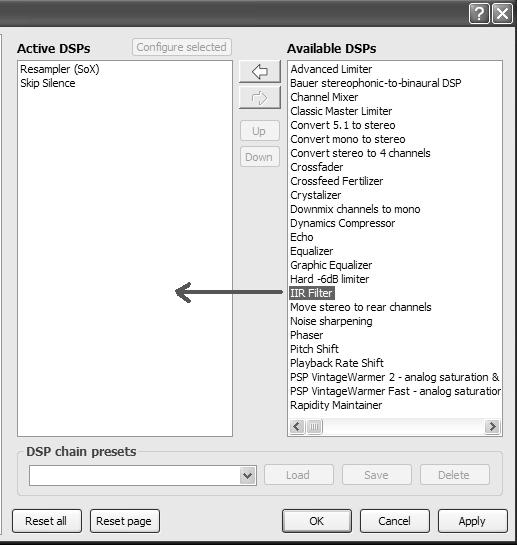Viewport: 517px width, 545px height.
Task: Click inside the DSP chain presets combo box
Action: pyautogui.click(x=143, y=475)
